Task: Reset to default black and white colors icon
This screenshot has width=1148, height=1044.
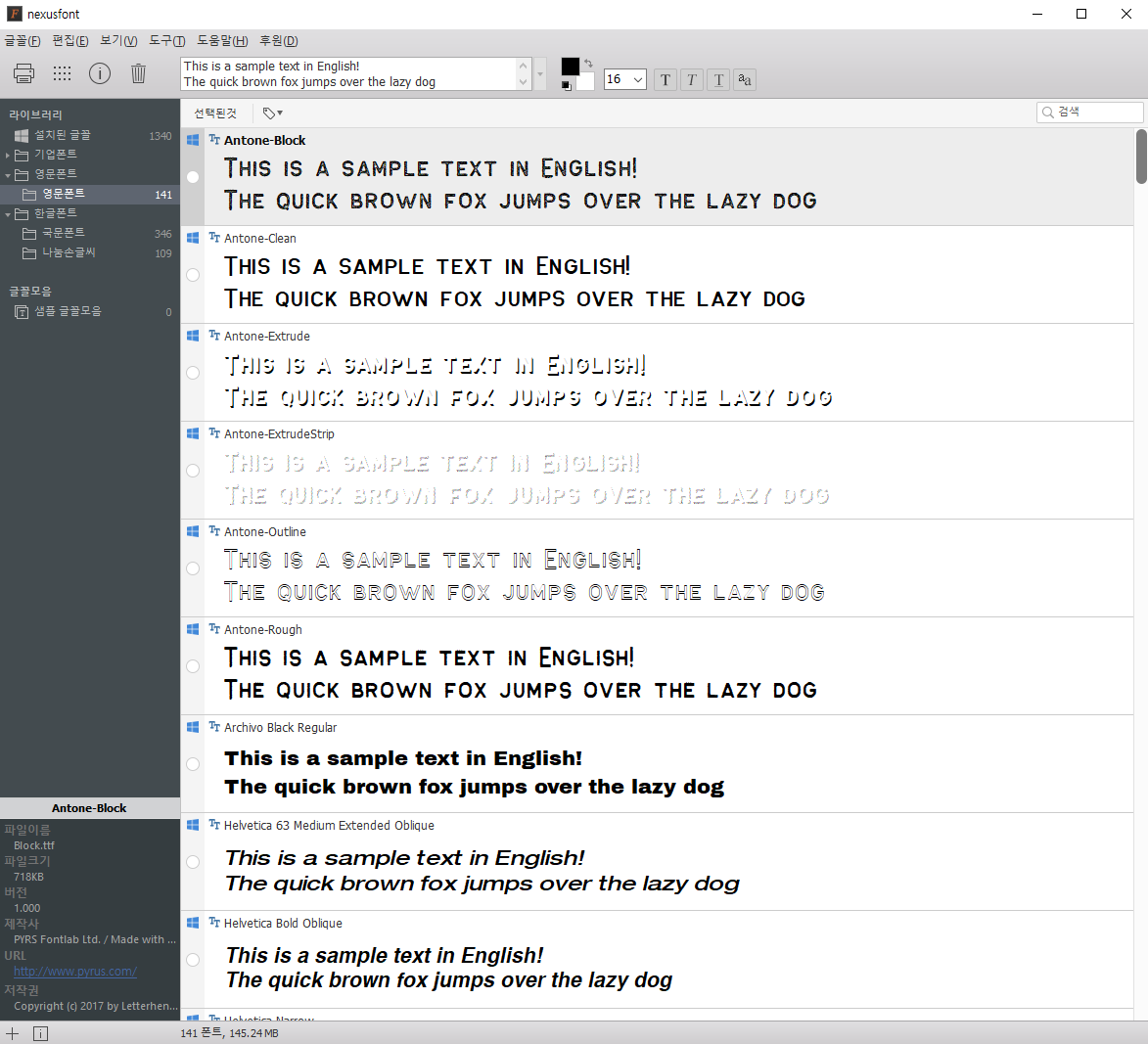Action: (566, 86)
